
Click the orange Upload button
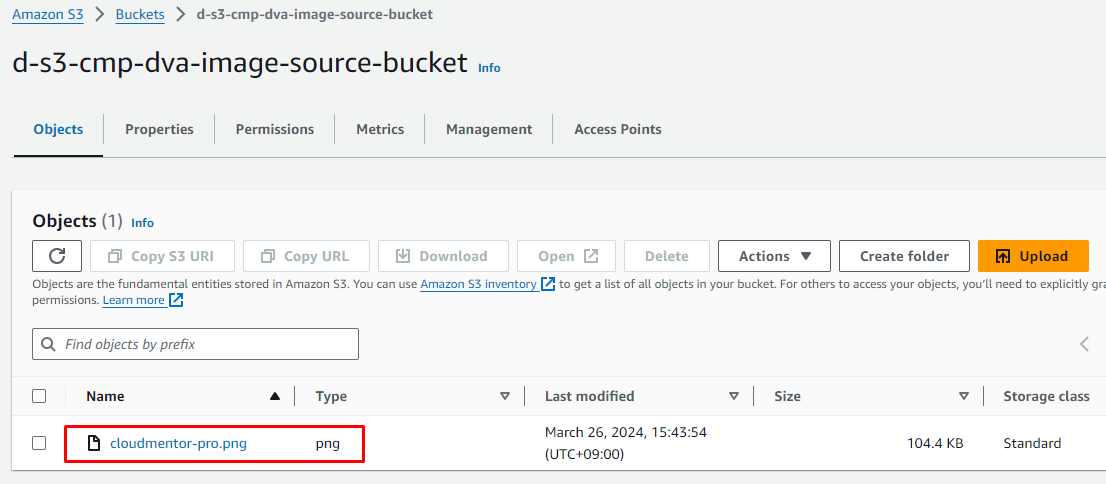point(1032,256)
